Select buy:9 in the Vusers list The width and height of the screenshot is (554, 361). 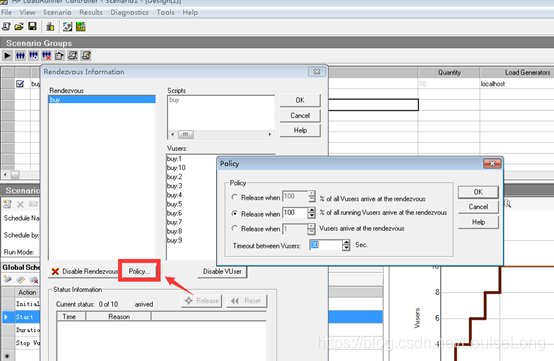[175, 240]
